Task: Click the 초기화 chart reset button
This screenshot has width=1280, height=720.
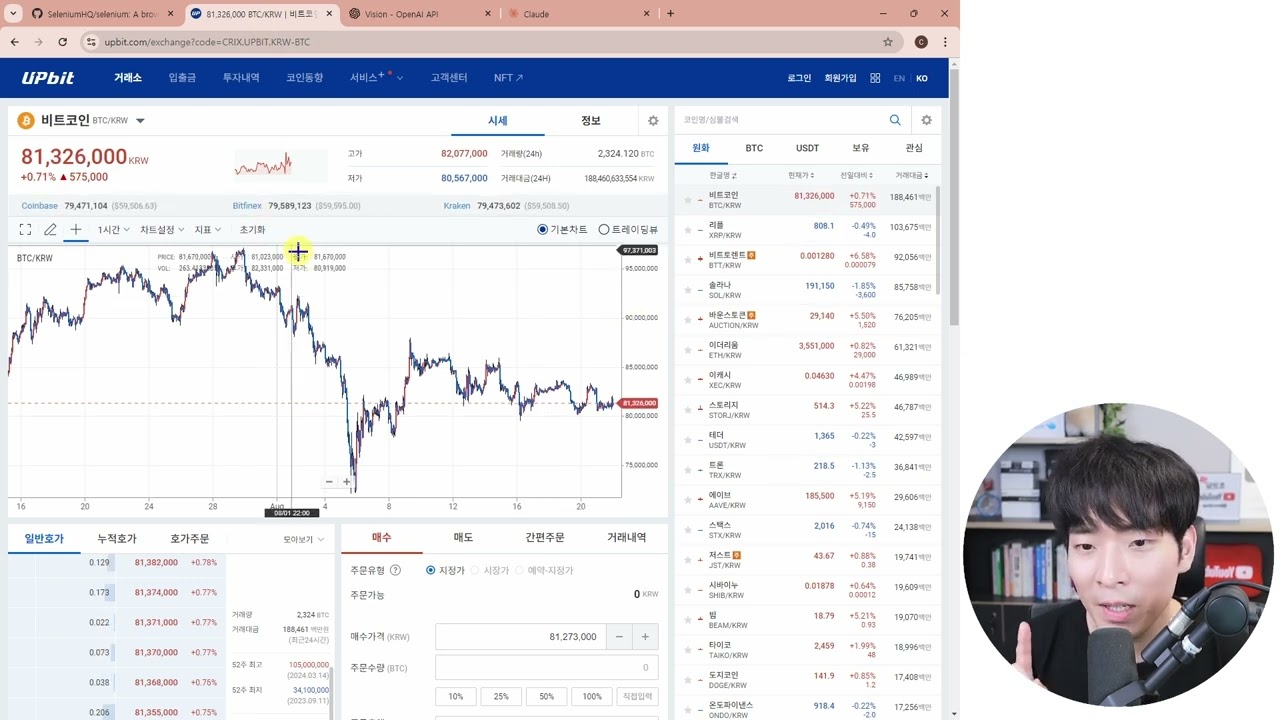Action: point(252,230)
